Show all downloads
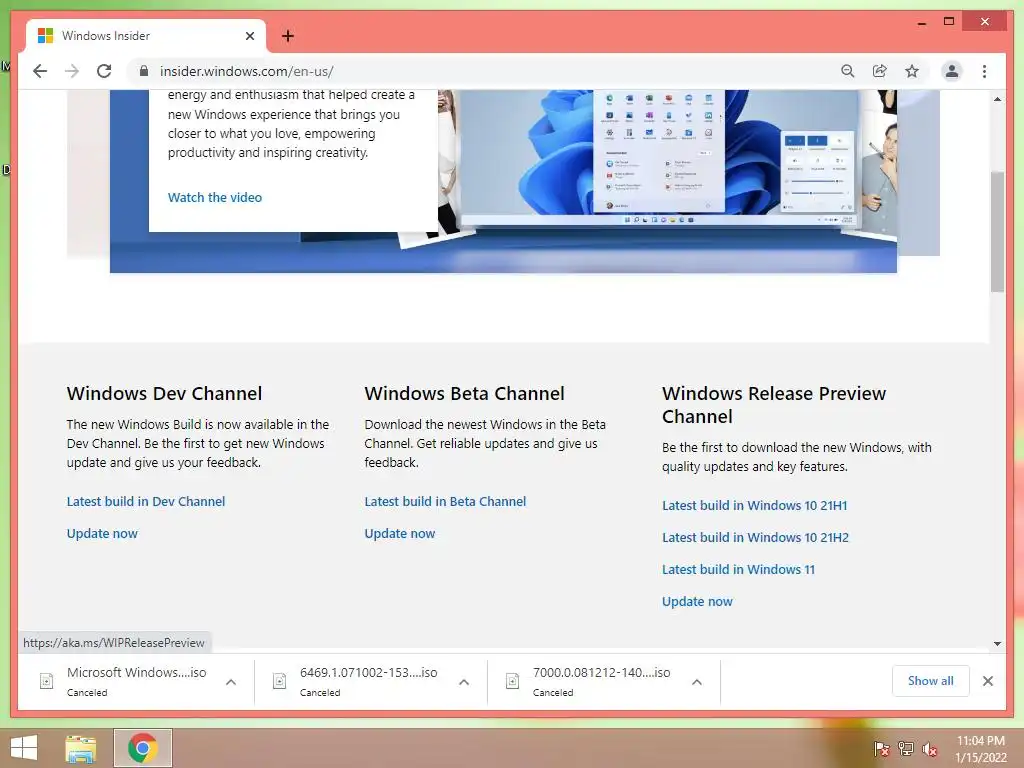1024x768 pixels. pyautogui.click(x=930, y=681)
